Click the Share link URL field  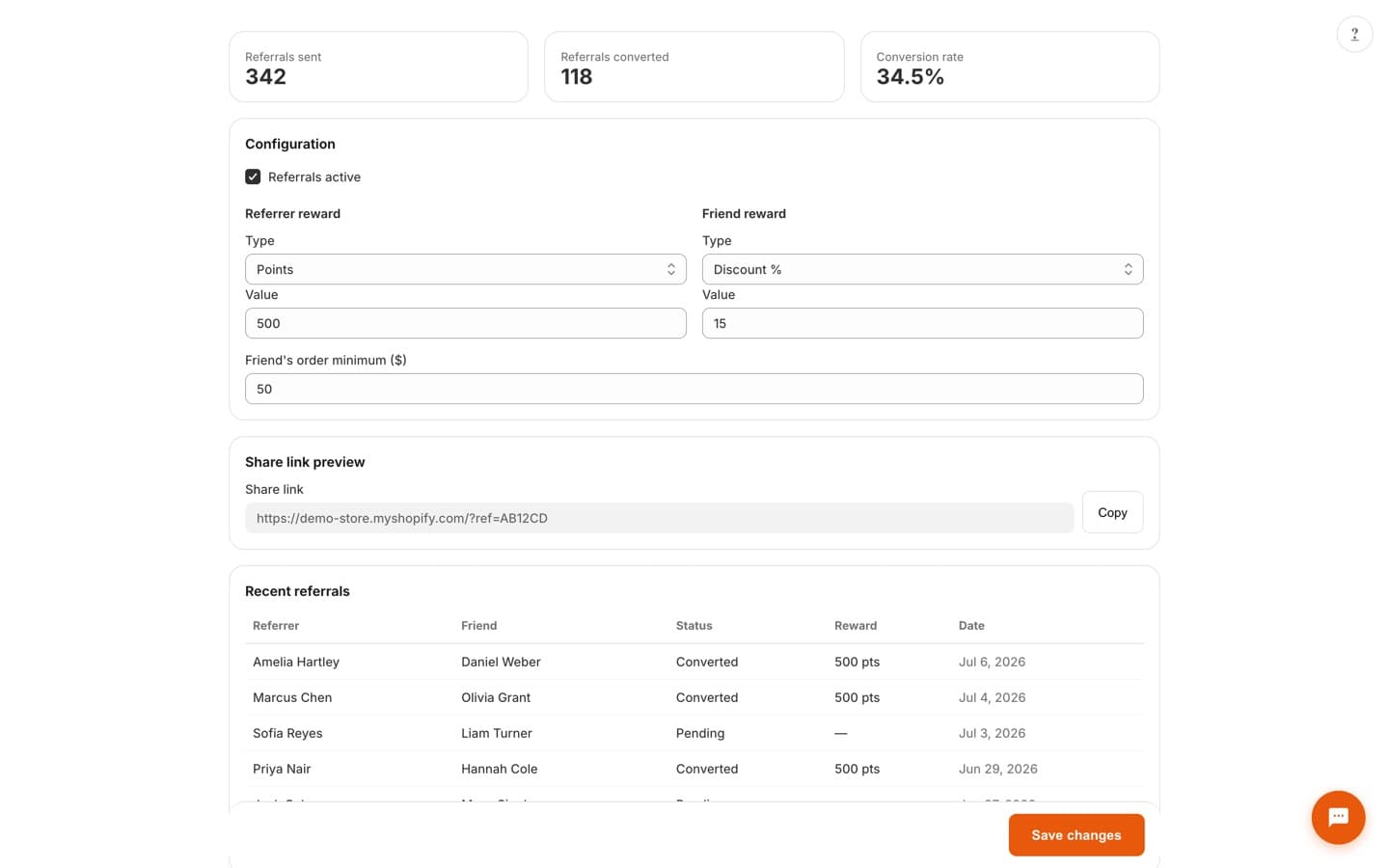pyautogui.click(x=659, y=518)
